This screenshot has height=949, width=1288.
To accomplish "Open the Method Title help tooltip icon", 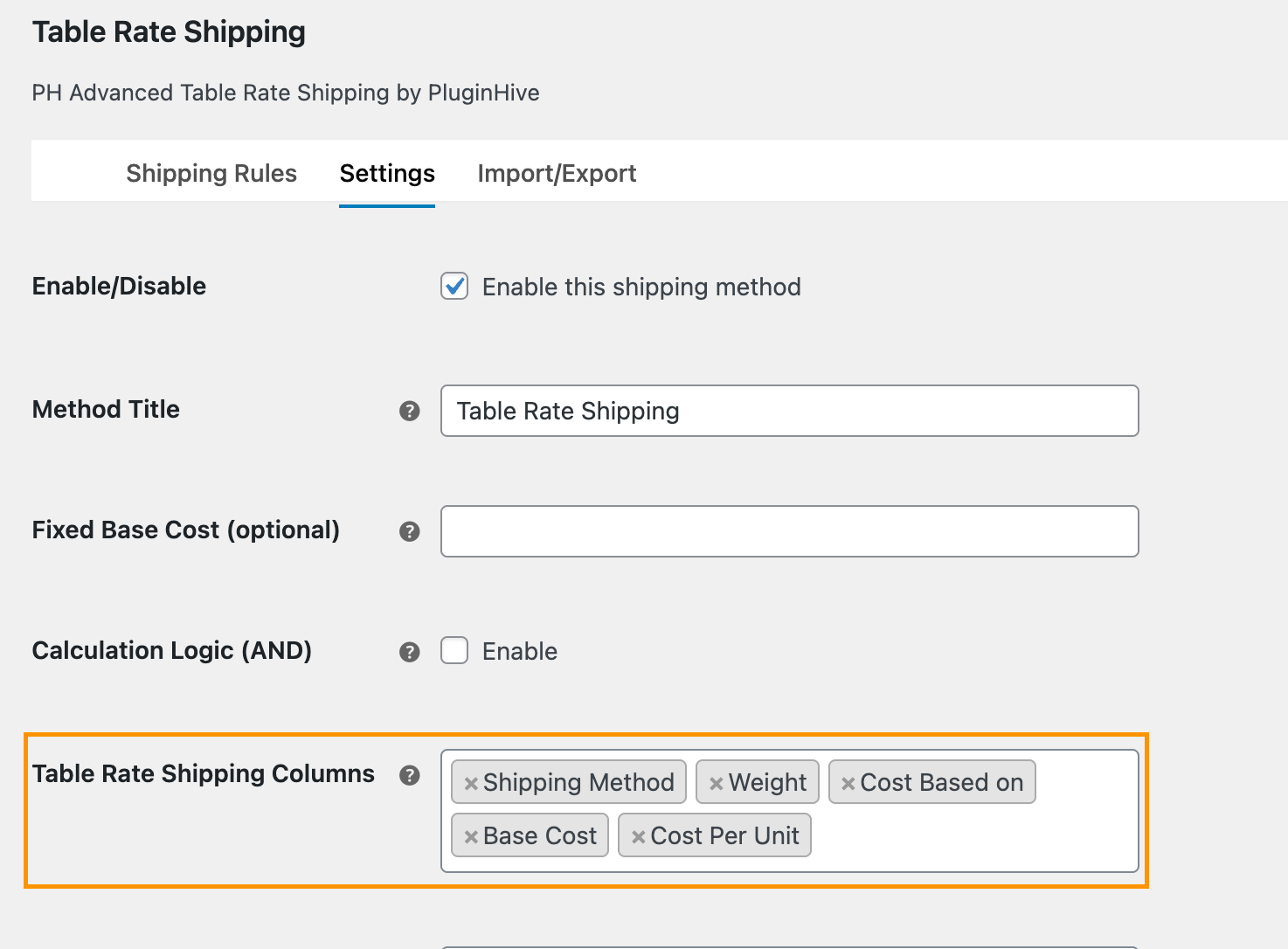I will pos(409,411).
